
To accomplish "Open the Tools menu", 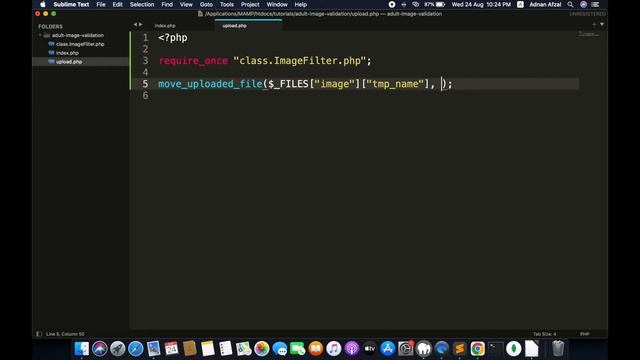I will point(227,4).
